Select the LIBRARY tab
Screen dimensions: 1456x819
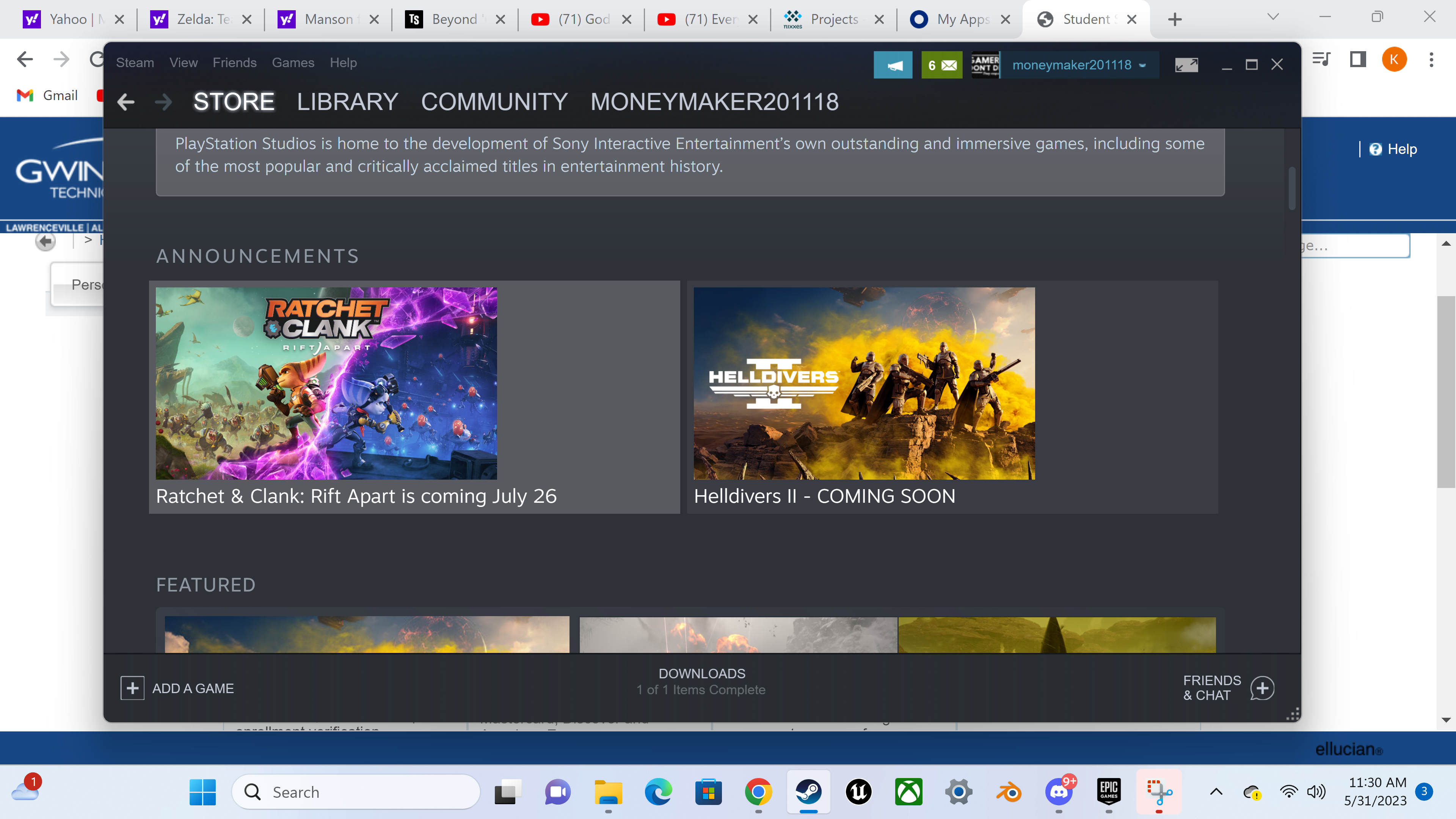click(348, 102)
